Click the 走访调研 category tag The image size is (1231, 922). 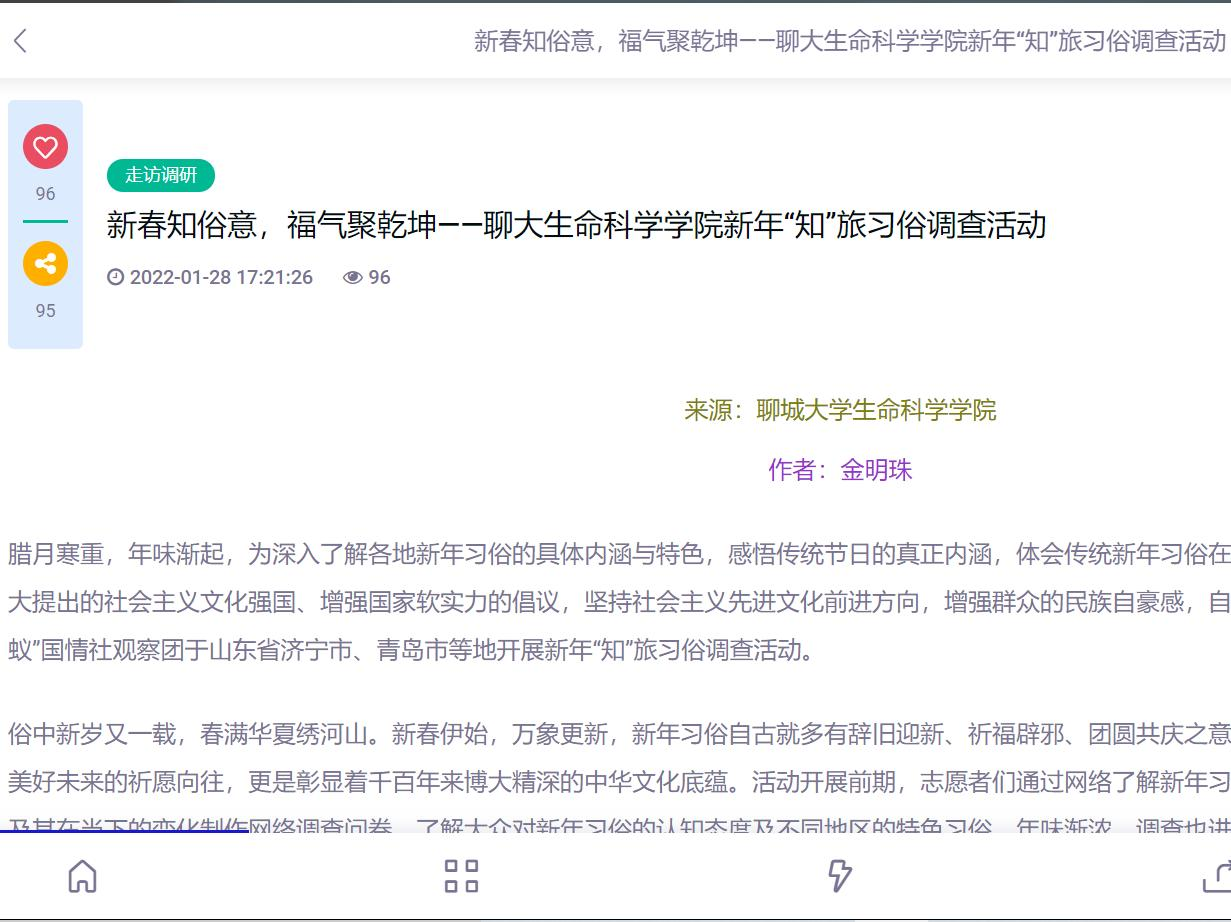point(160,175)
